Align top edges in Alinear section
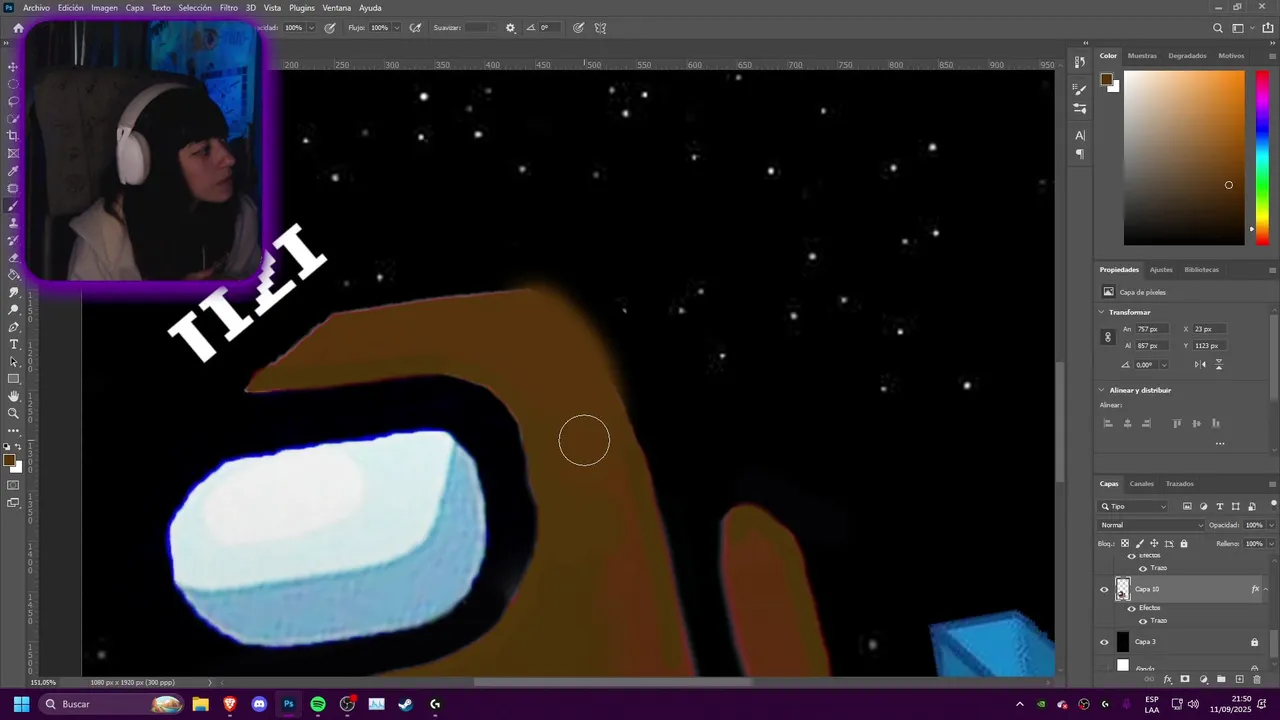The height and width of the screenshot is (720, 1280). pyautogui.click(x=1177, y=423)
